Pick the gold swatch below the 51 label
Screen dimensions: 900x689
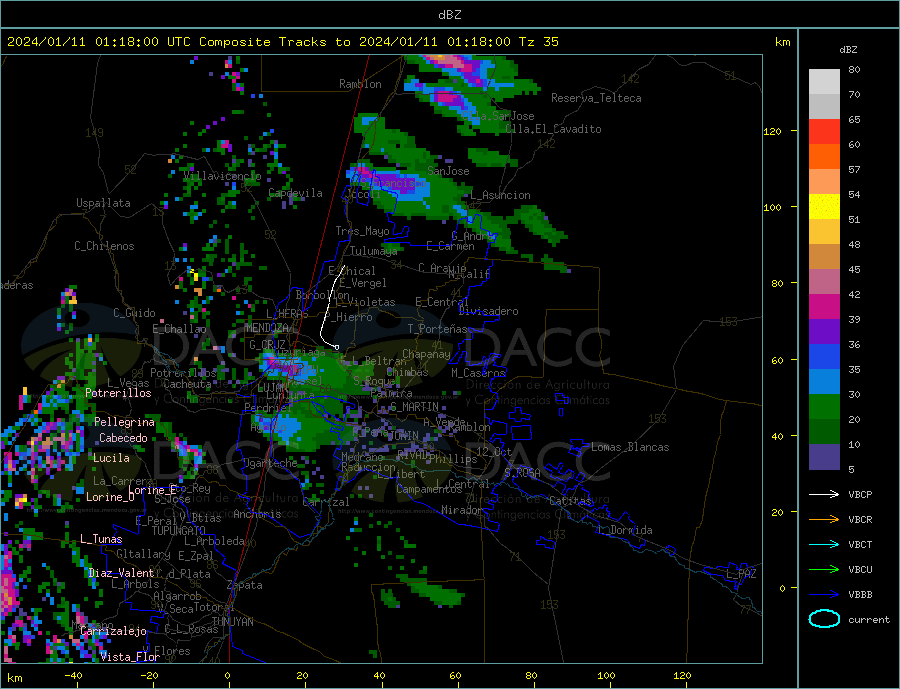click(824, 232)
